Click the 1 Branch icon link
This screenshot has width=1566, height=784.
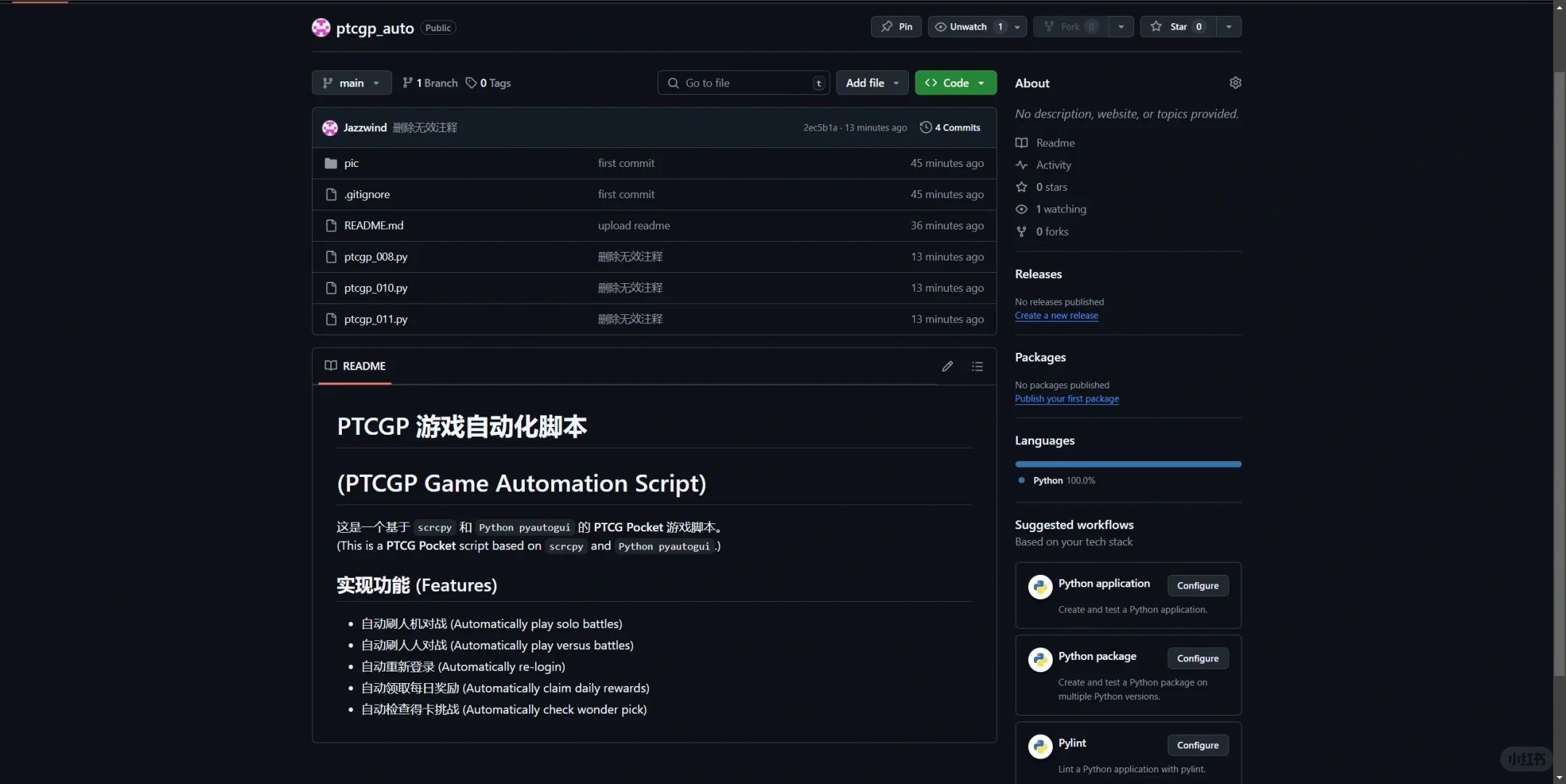point(408,83)
